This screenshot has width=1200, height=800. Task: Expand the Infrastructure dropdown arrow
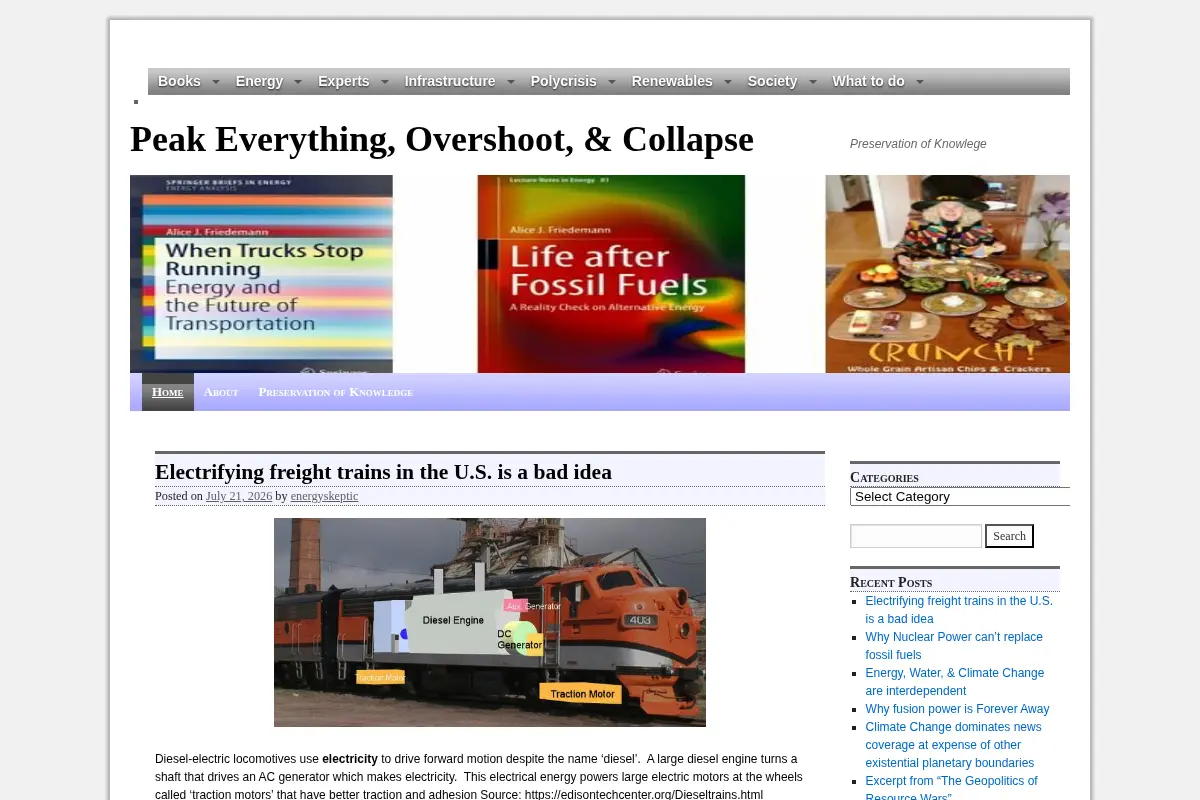(510, 82)
